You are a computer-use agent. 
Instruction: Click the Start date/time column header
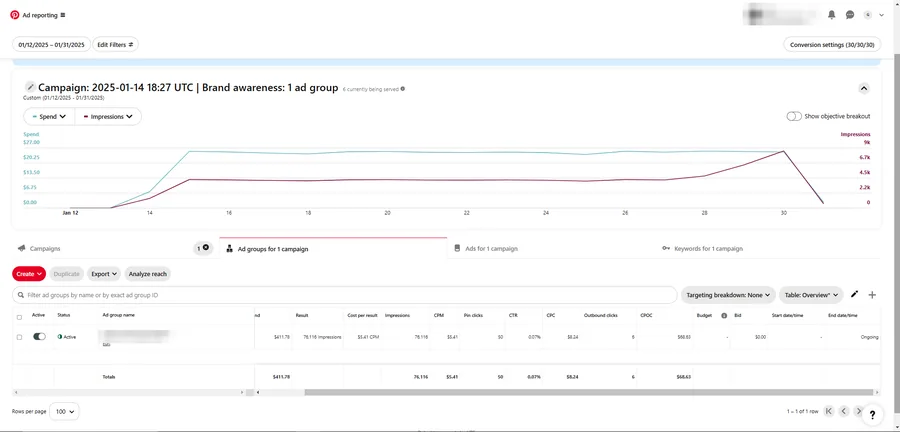click(789, 315)
